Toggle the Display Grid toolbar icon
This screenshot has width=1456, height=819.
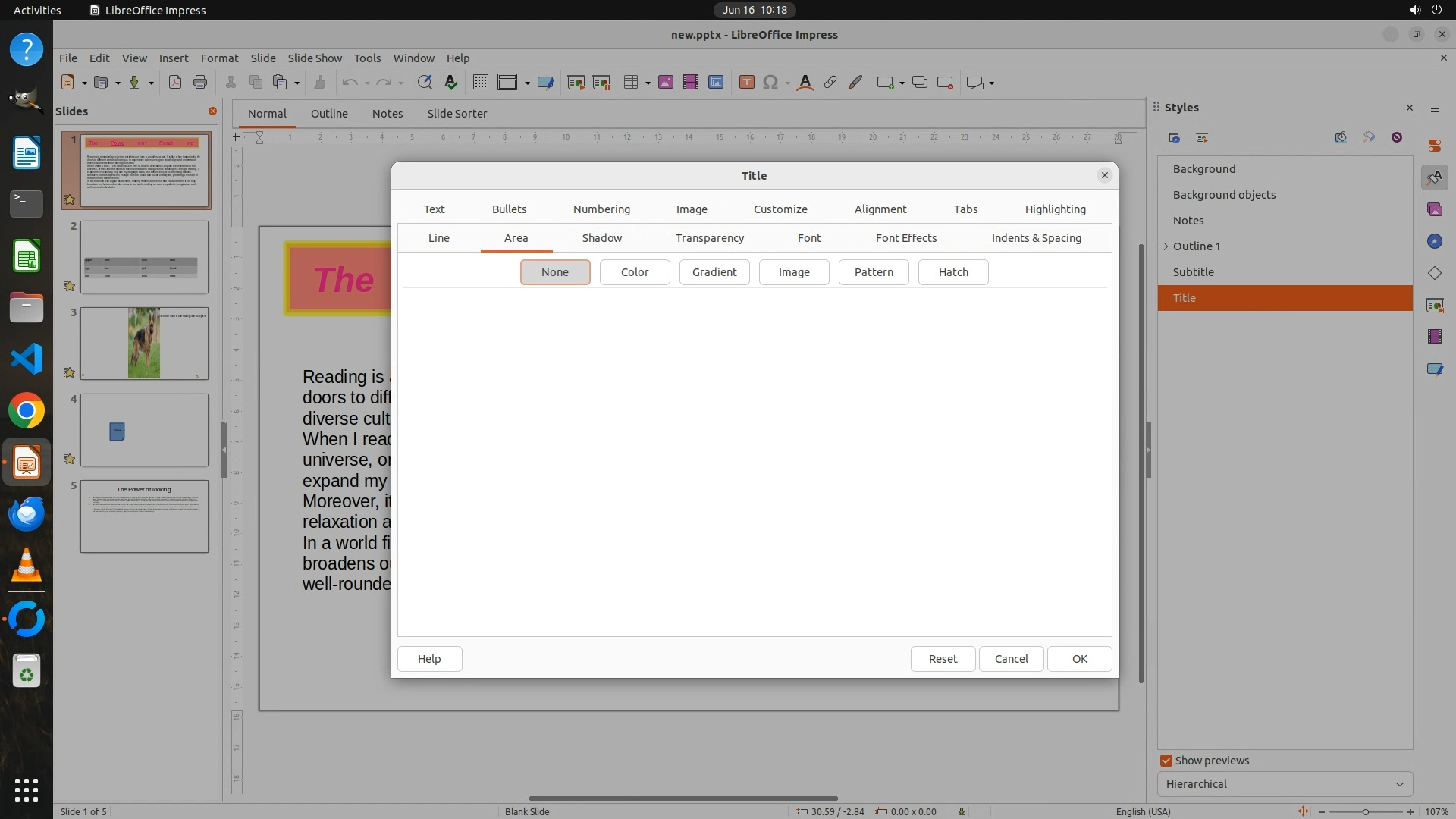(480, 83)
